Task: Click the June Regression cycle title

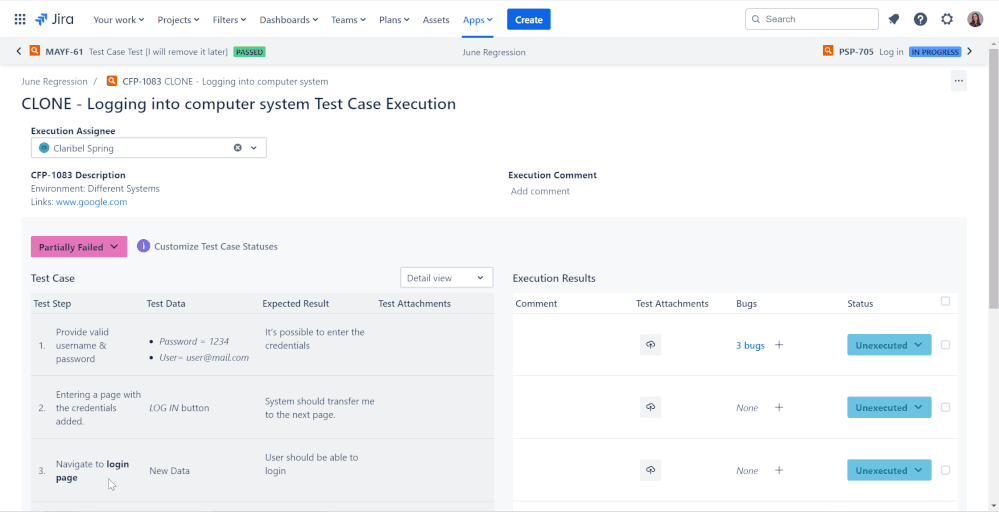Action: coord(494,52)
